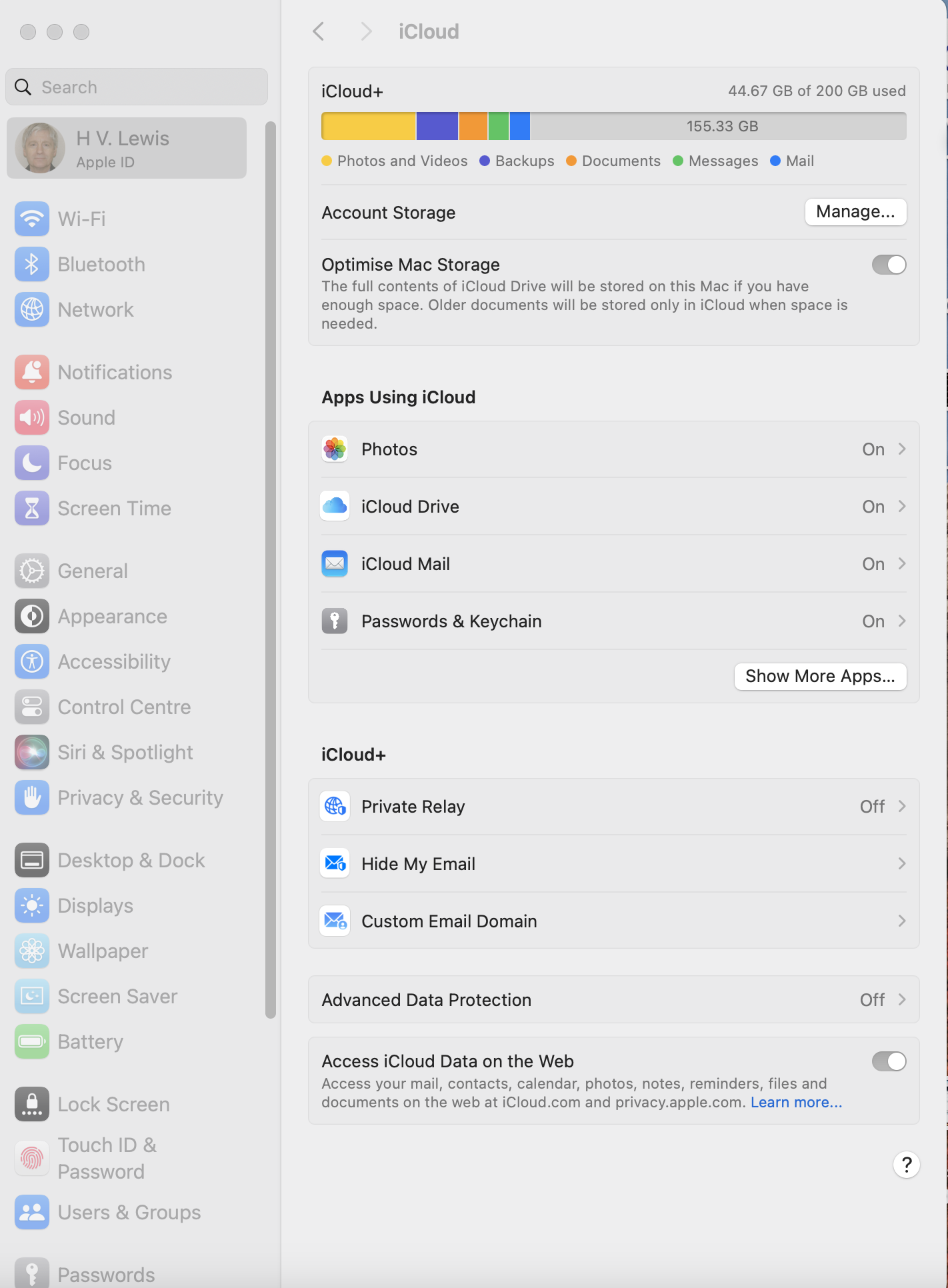Image resolution: width=948 pixels, height=1288 pixels.
Task: Select the Accessibility icon
Action: coord(32,661)
